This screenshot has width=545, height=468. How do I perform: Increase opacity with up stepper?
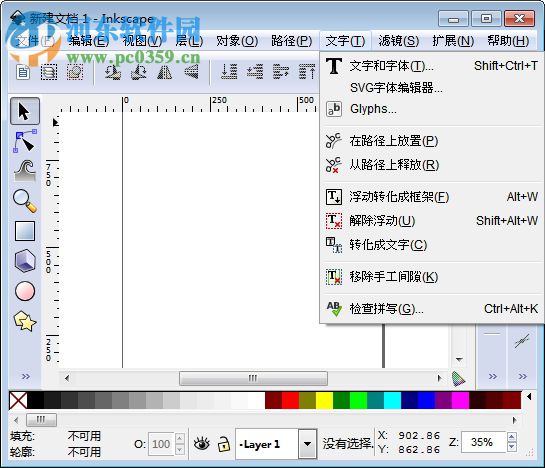click(179, 438)
